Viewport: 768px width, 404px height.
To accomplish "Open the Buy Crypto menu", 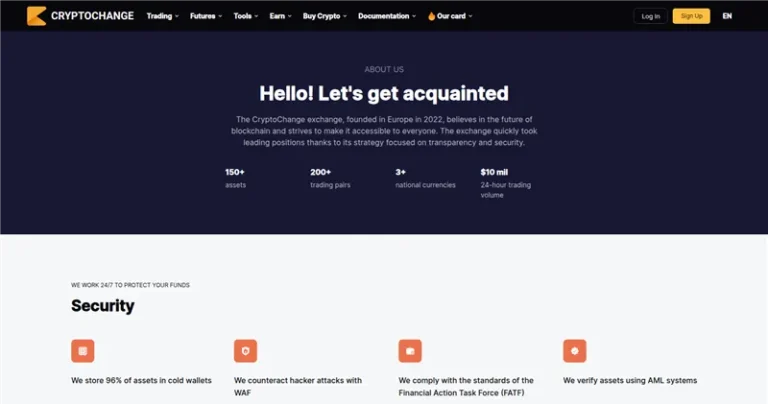I will point(325,16).
